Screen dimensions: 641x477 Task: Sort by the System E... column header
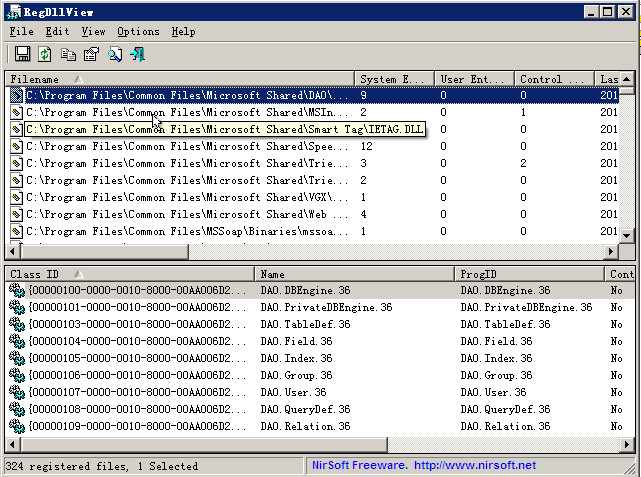[394, 79]
